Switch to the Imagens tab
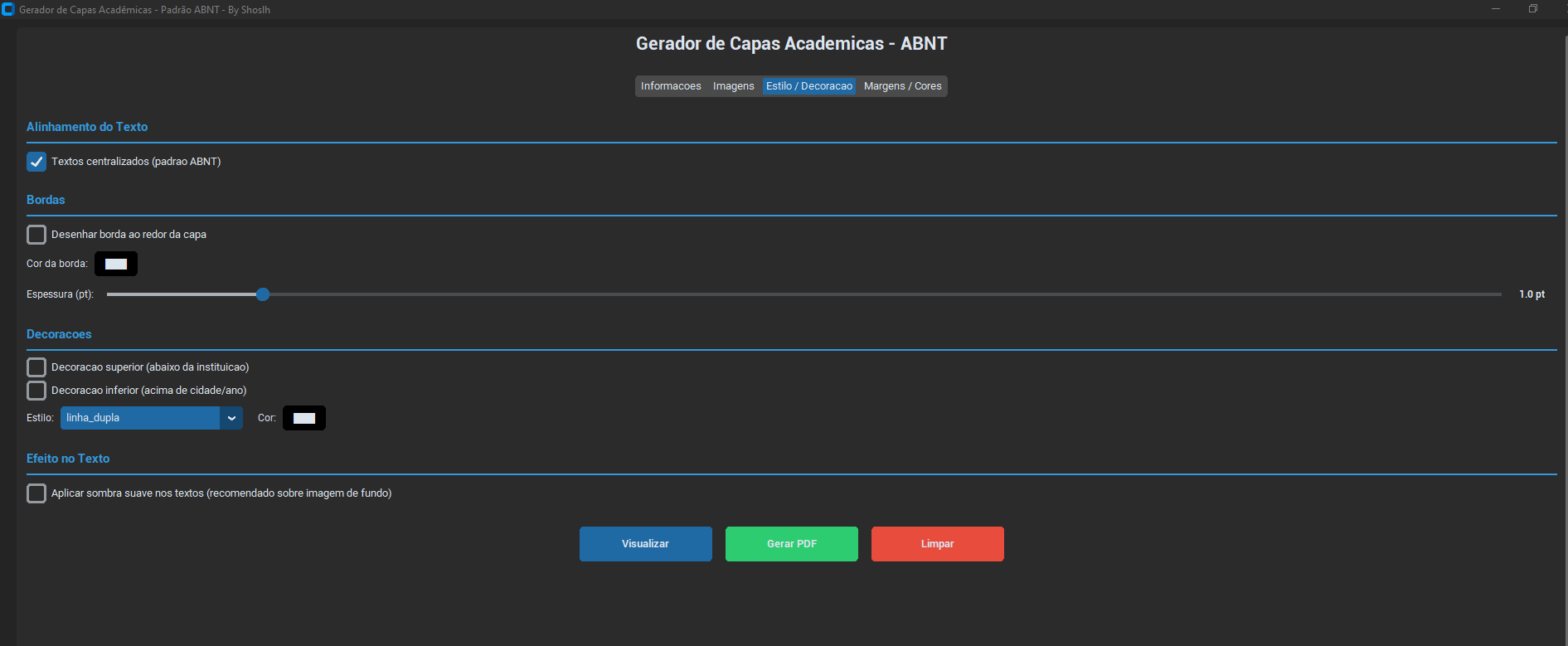Screen dimensions: 1568x646 [733, 86]
